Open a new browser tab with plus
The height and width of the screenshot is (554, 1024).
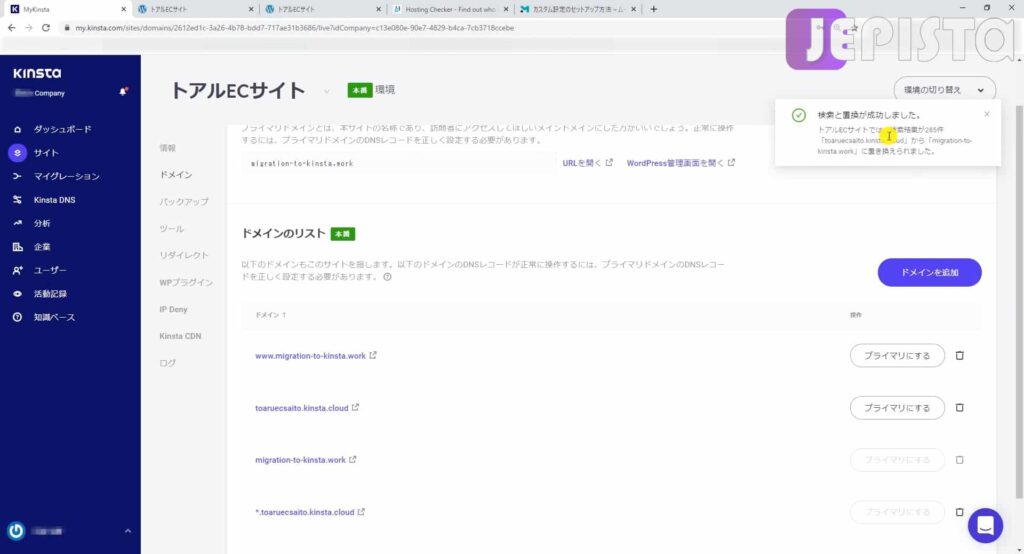tap(654, 9)
